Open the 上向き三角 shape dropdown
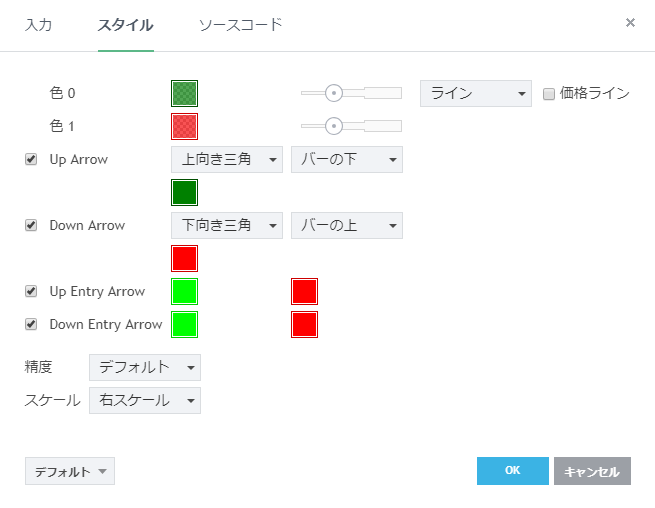The width and height of the screenshot is (655, 508). pos(226,159)
